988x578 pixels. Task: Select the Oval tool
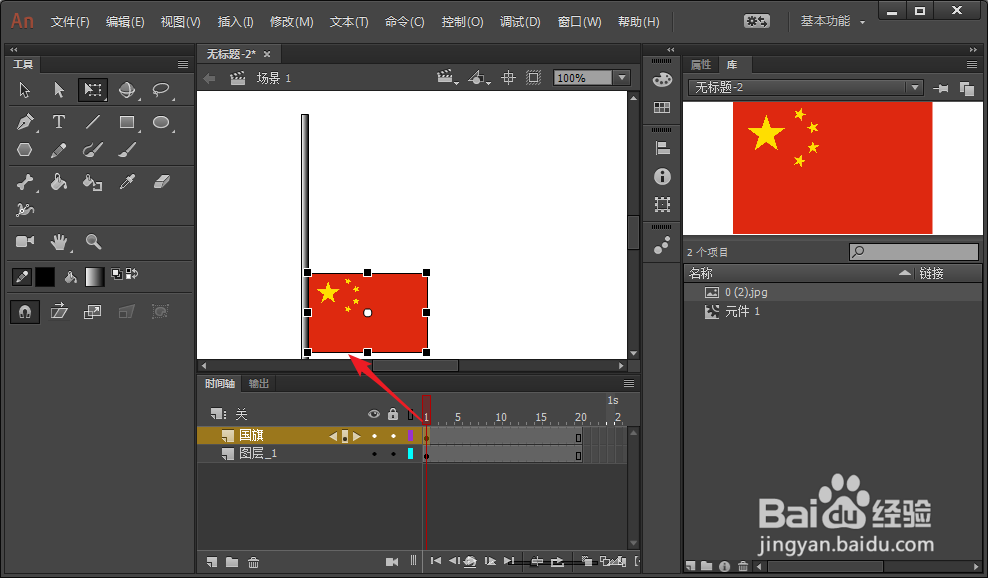pos(161,122)
